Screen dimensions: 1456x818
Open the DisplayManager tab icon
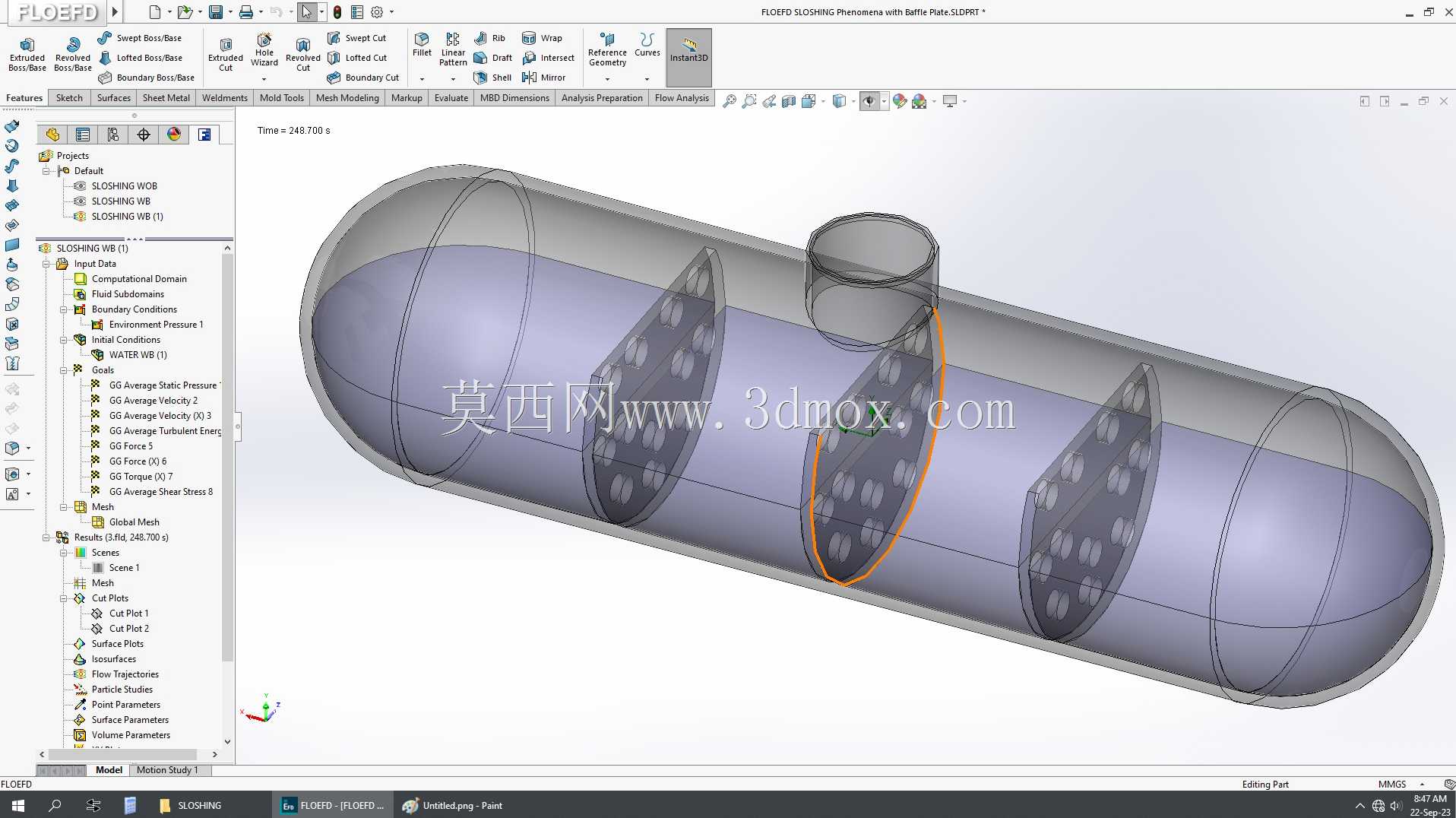(174, 135)
